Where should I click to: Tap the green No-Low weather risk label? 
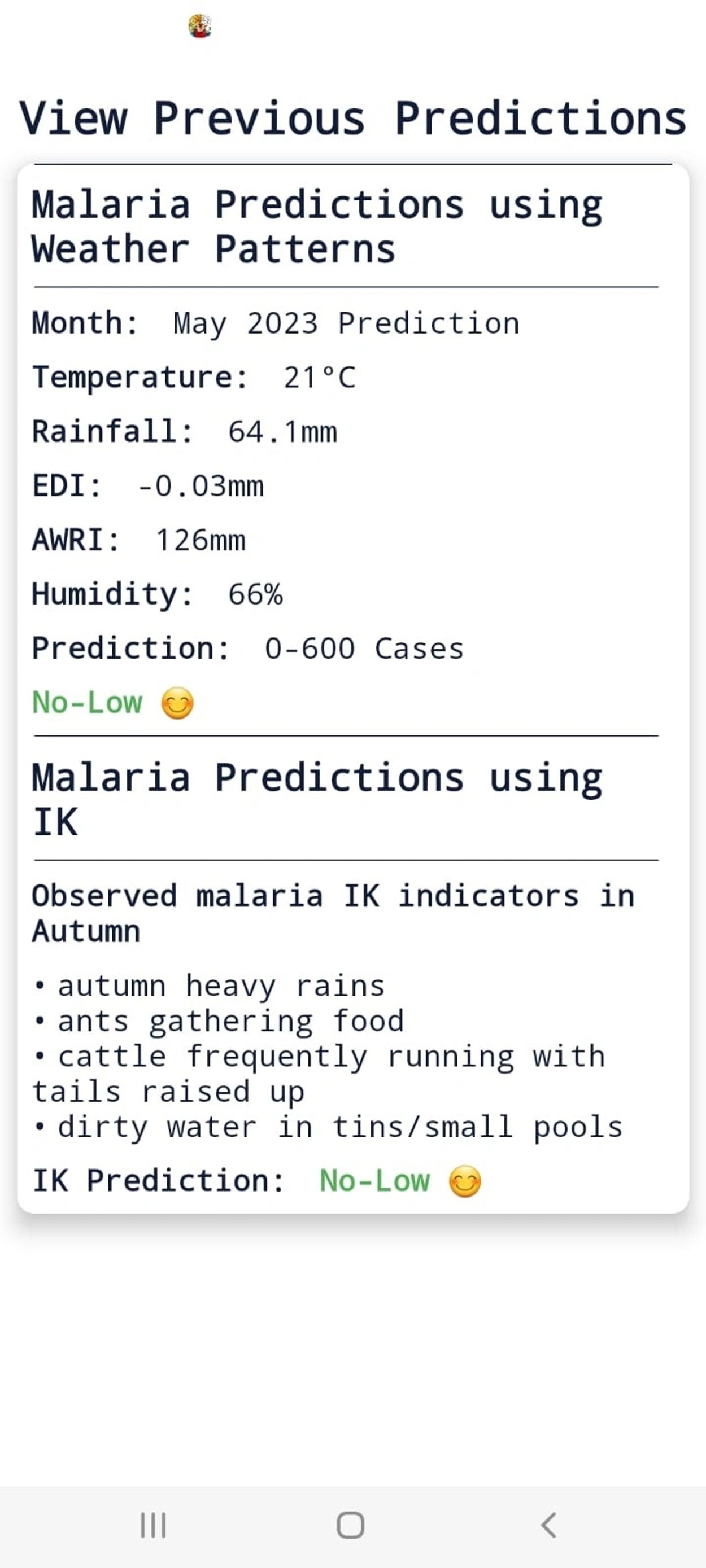click(87, 702)
